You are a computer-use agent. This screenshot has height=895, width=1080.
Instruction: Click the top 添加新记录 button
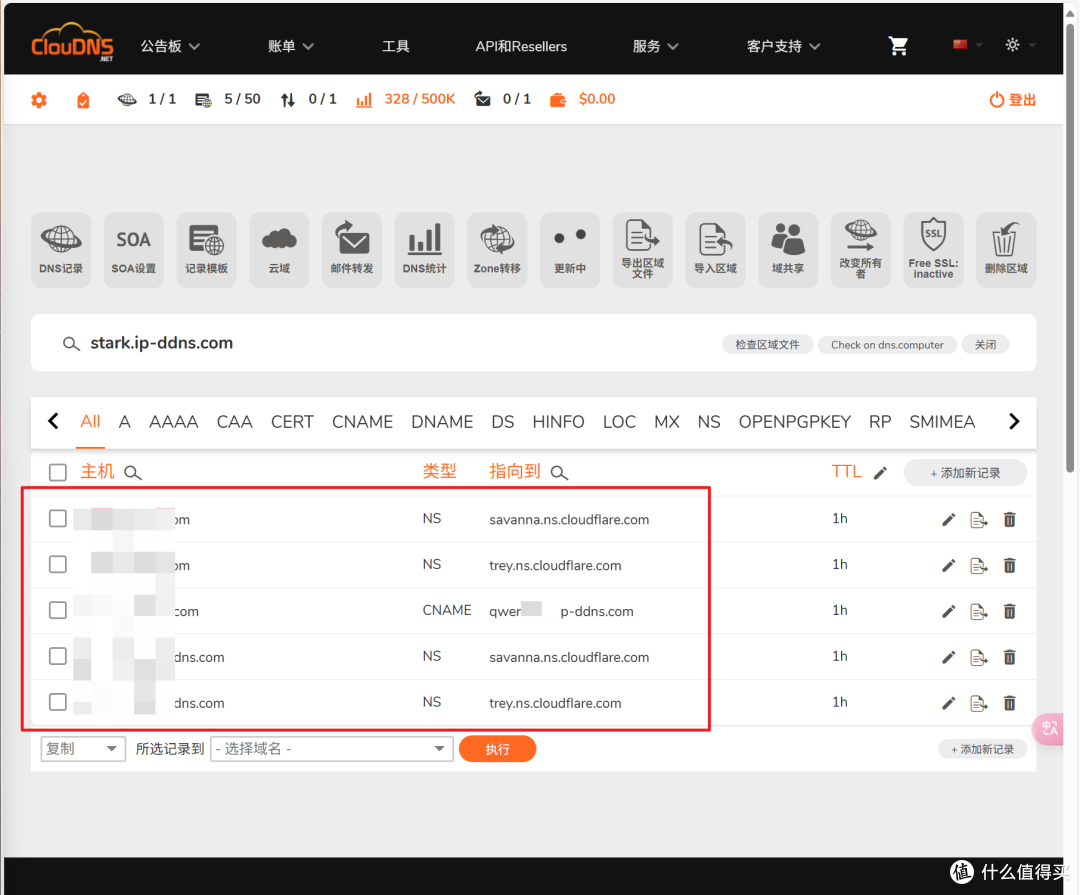coord(965,473)
